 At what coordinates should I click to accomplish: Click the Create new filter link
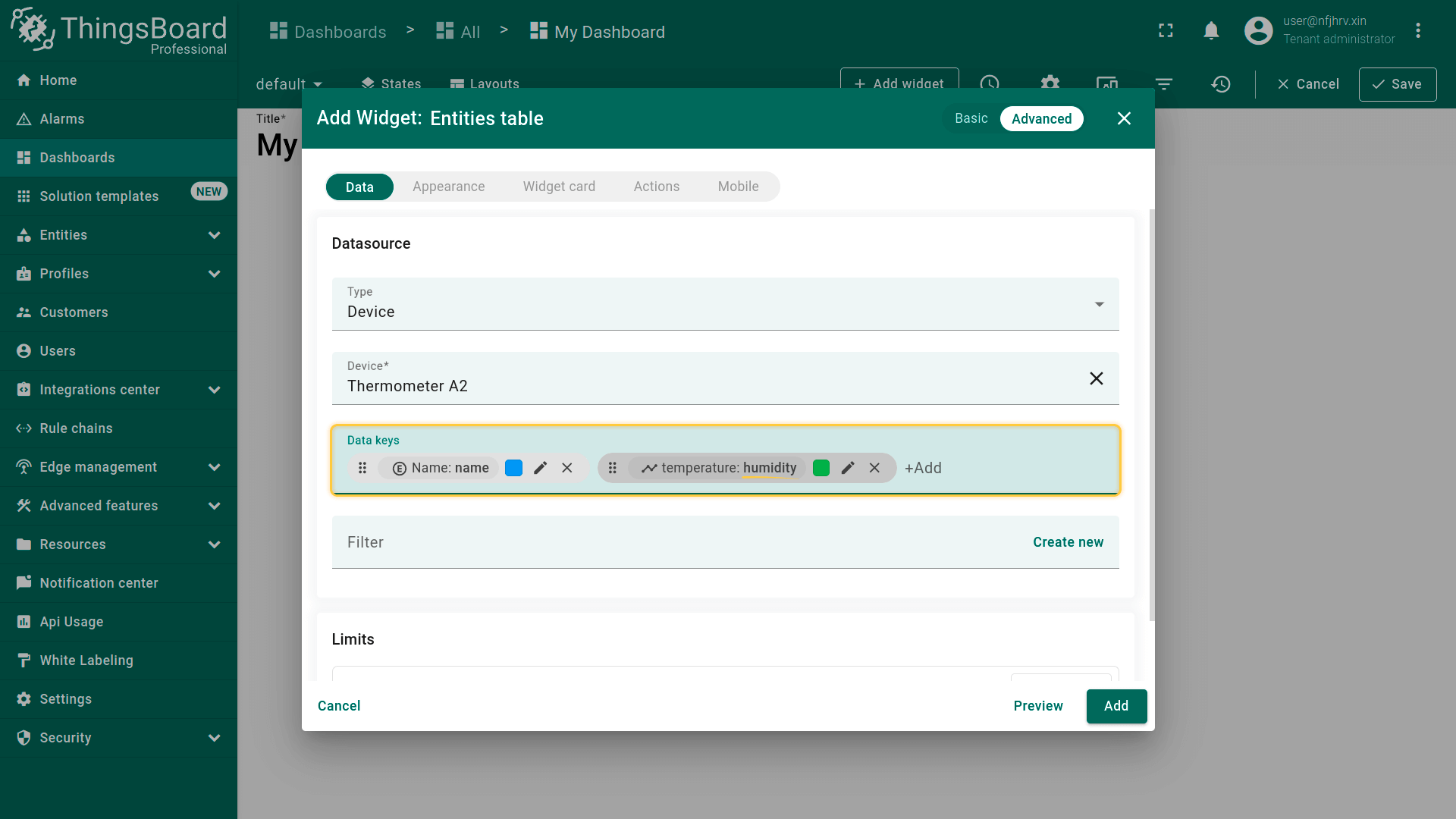point(1068,542)
